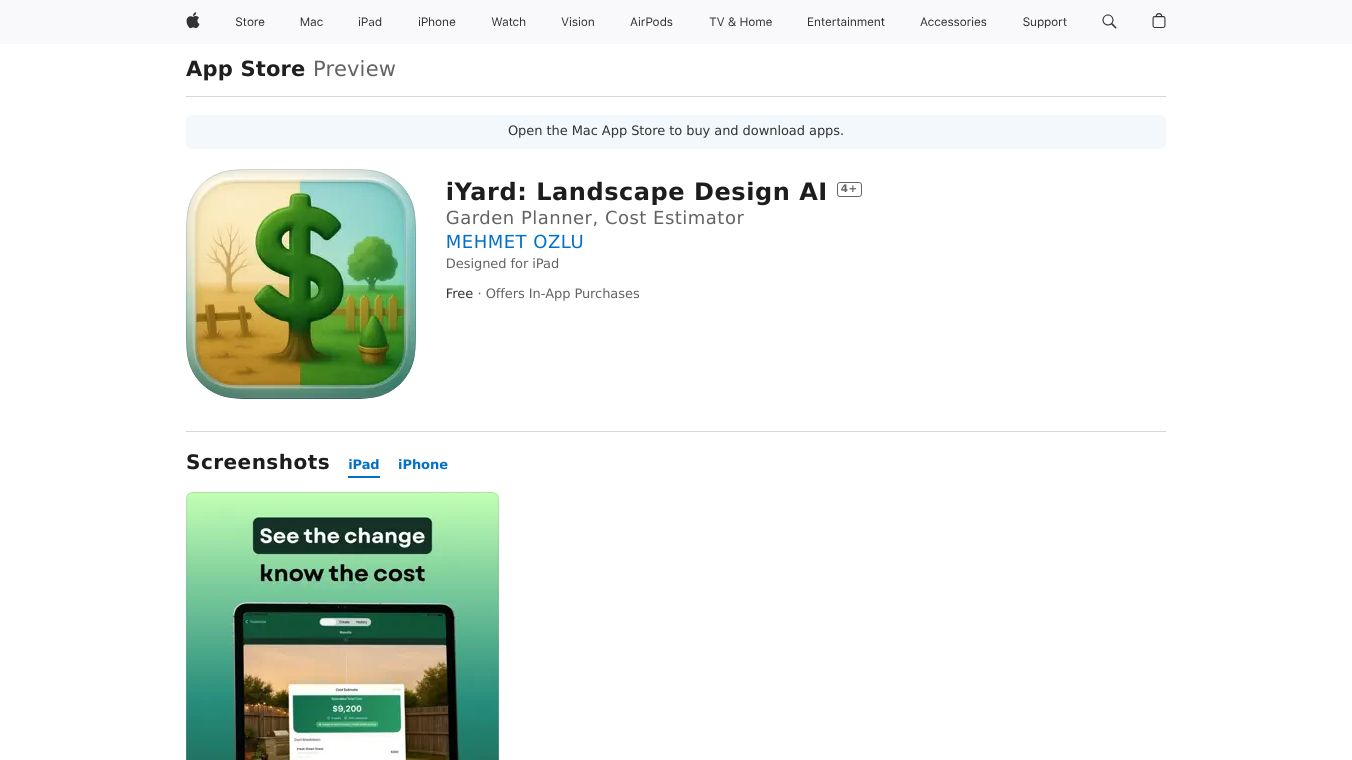Open the shopping bag icon
1352x760 pixels.
(x=1159, y=21)
